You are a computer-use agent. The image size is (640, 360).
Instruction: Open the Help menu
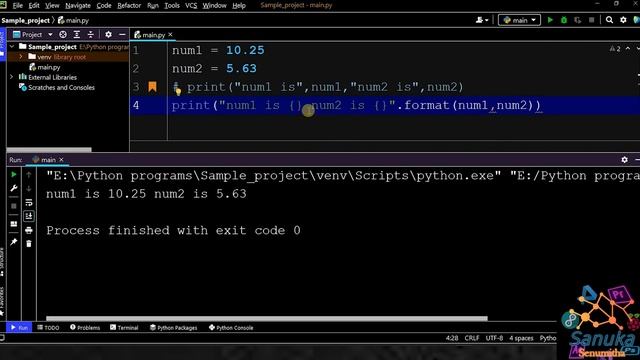point(239,5)
